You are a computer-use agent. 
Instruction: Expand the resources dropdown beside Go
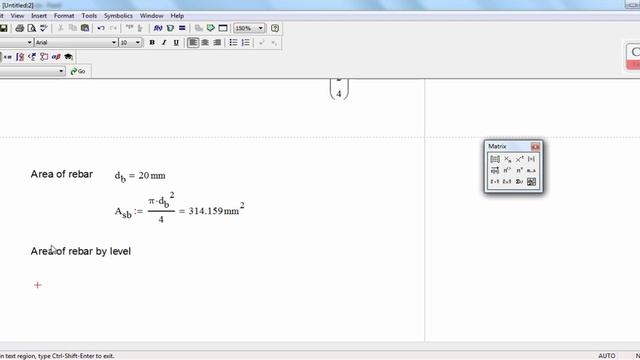click(x=61, y=71)
